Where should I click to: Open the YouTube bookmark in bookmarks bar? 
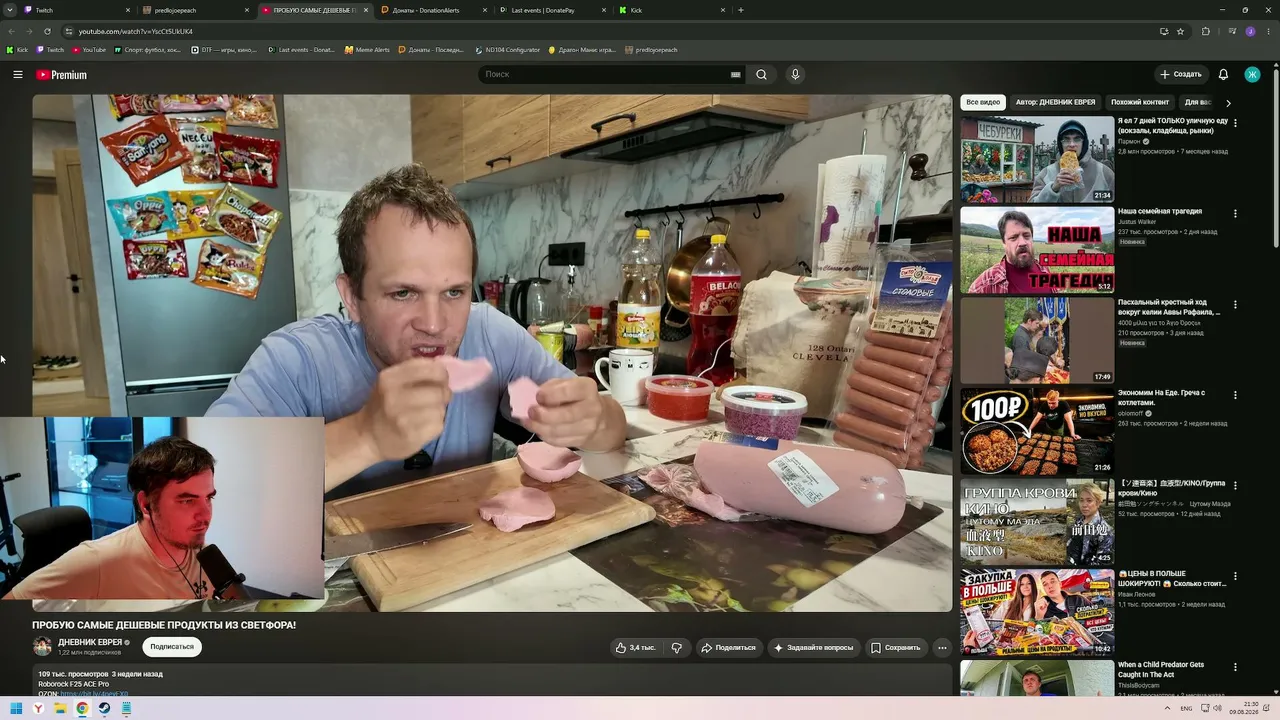89,49
